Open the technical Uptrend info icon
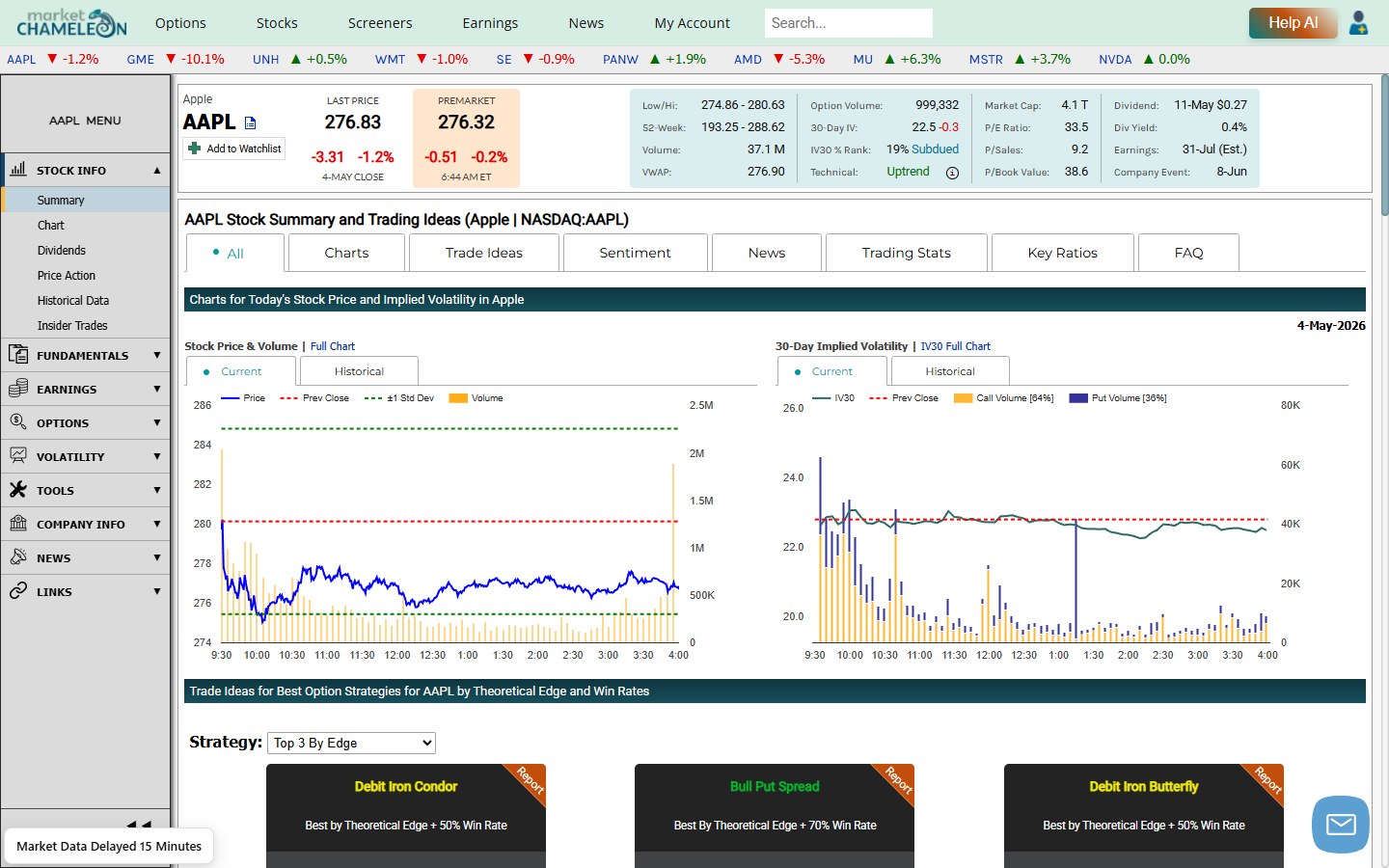This screenshot has width=1389, height=868. point(952,173)
